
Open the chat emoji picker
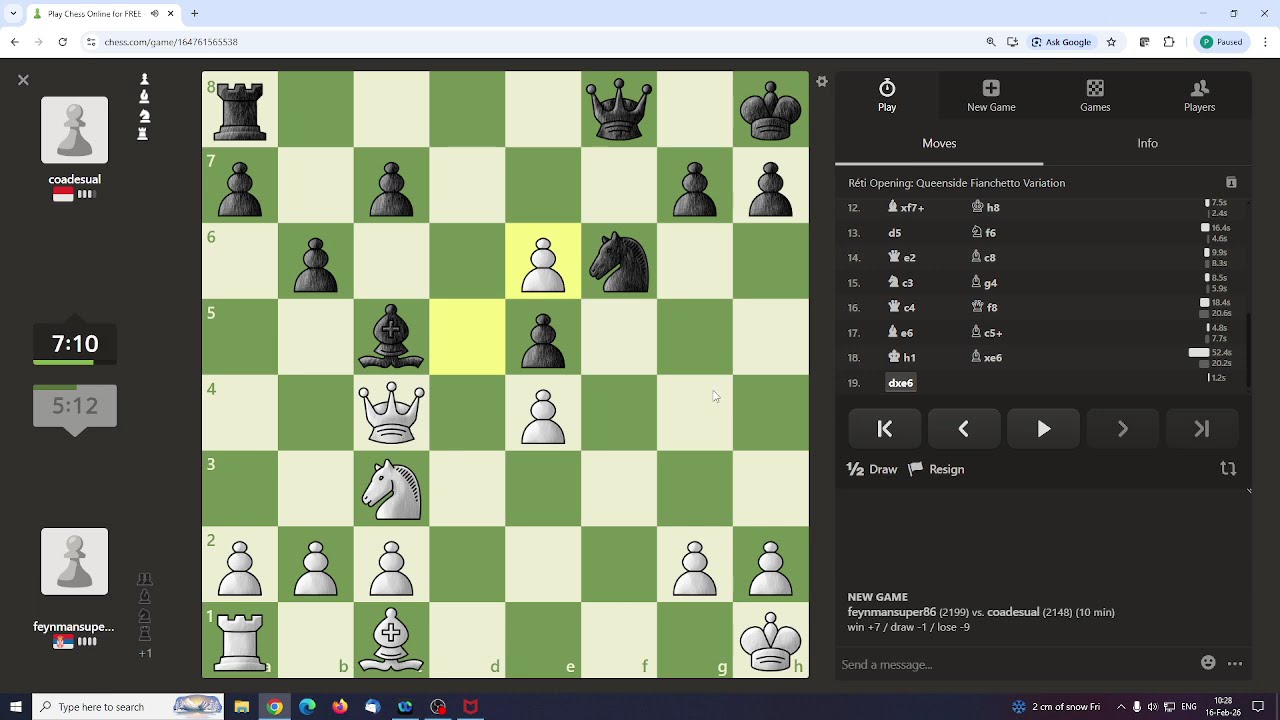pos(1208,663)
